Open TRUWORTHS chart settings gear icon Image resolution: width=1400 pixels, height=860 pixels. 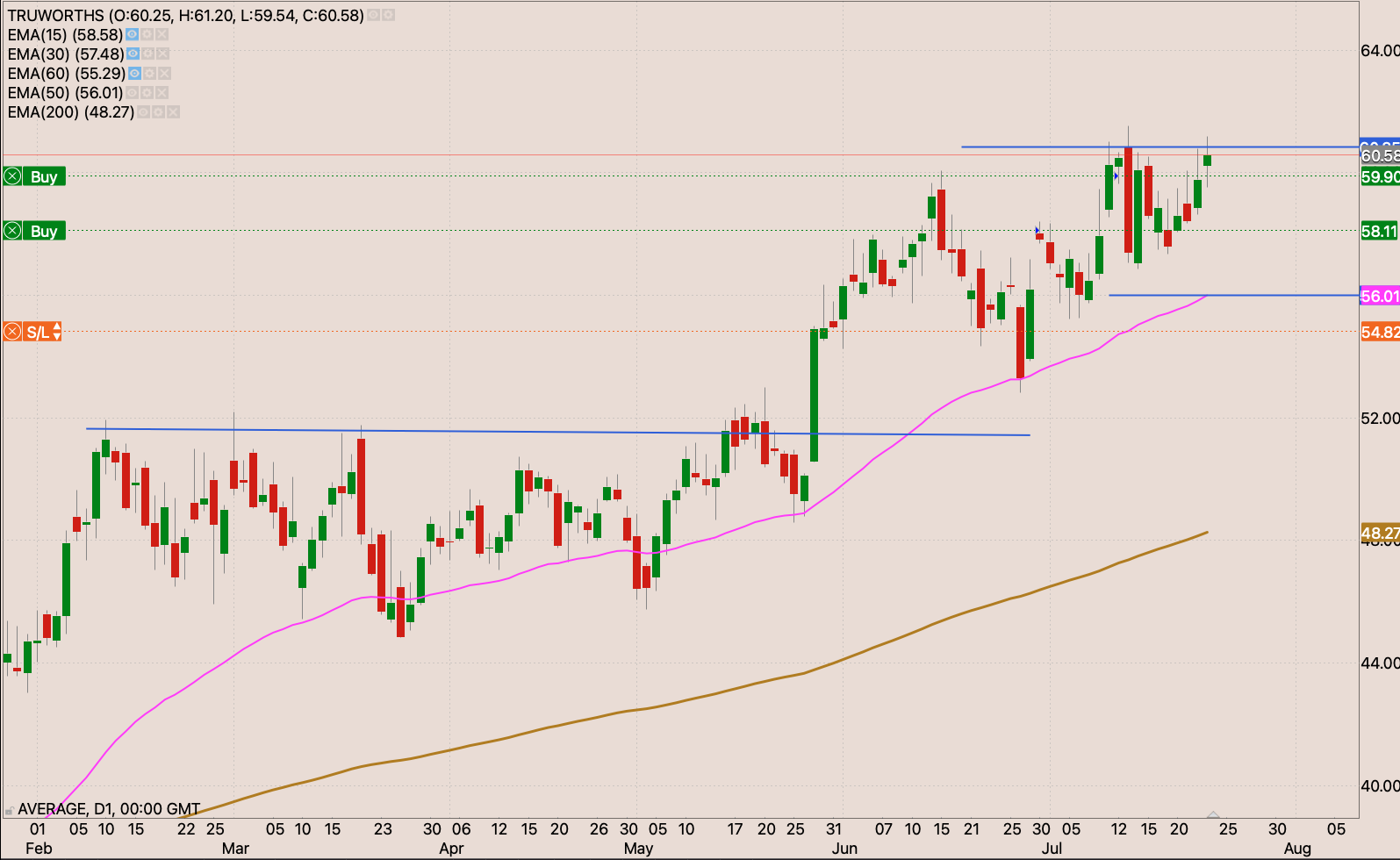pyautogui.click(x=389, y=16)
